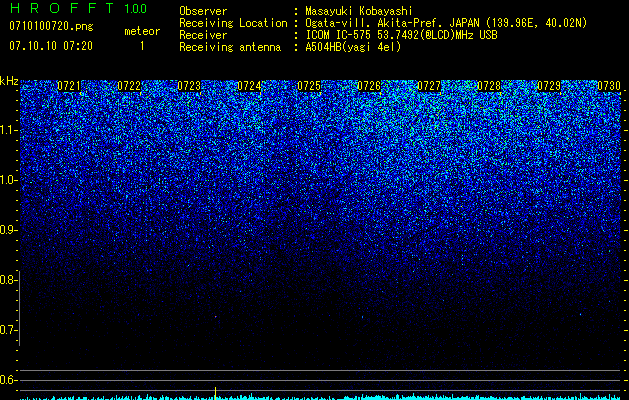
Task: Click the 0730 time marker
Action: click(609, 86)
